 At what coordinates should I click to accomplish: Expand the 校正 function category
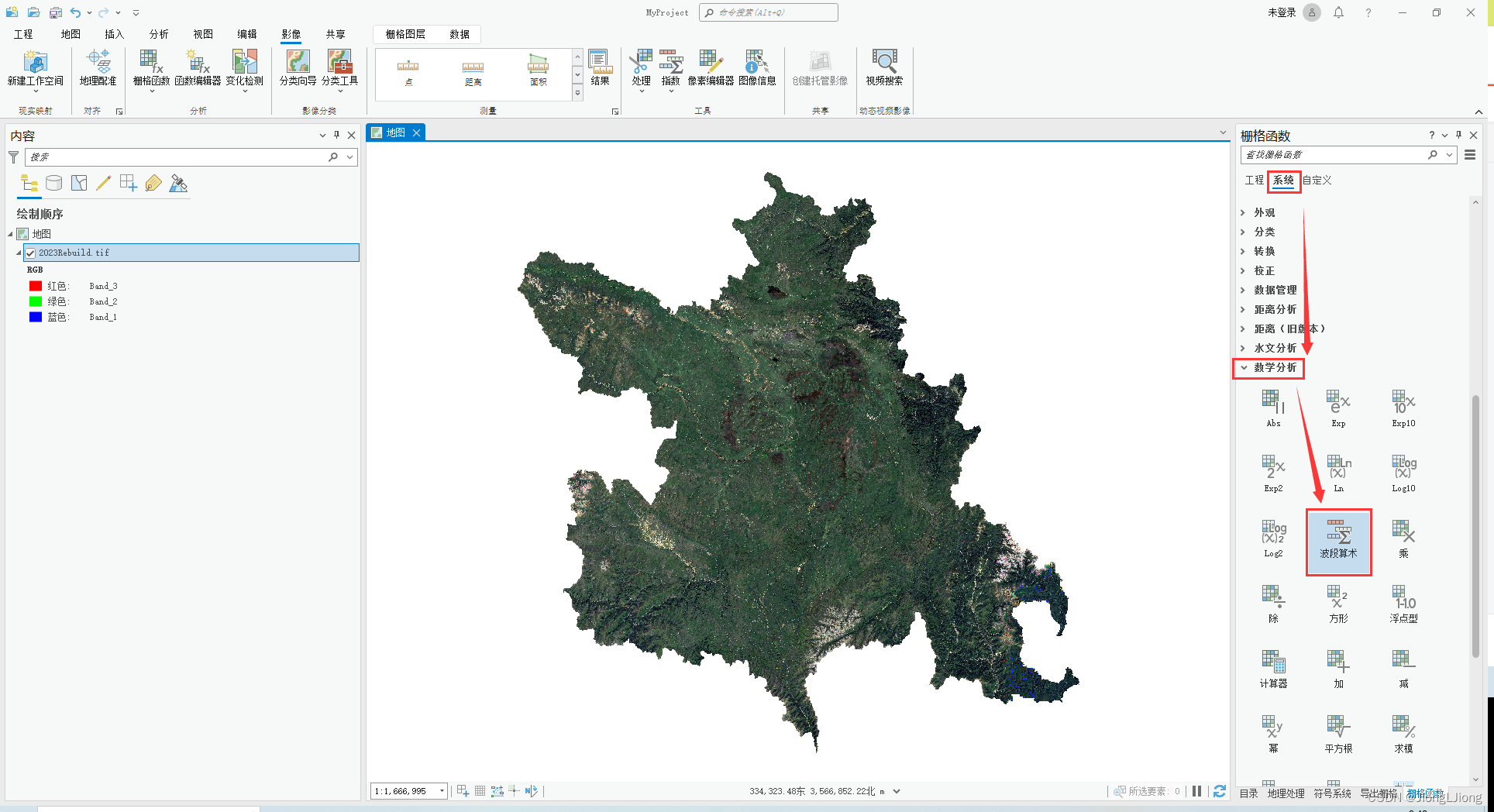click(1243, 270)
